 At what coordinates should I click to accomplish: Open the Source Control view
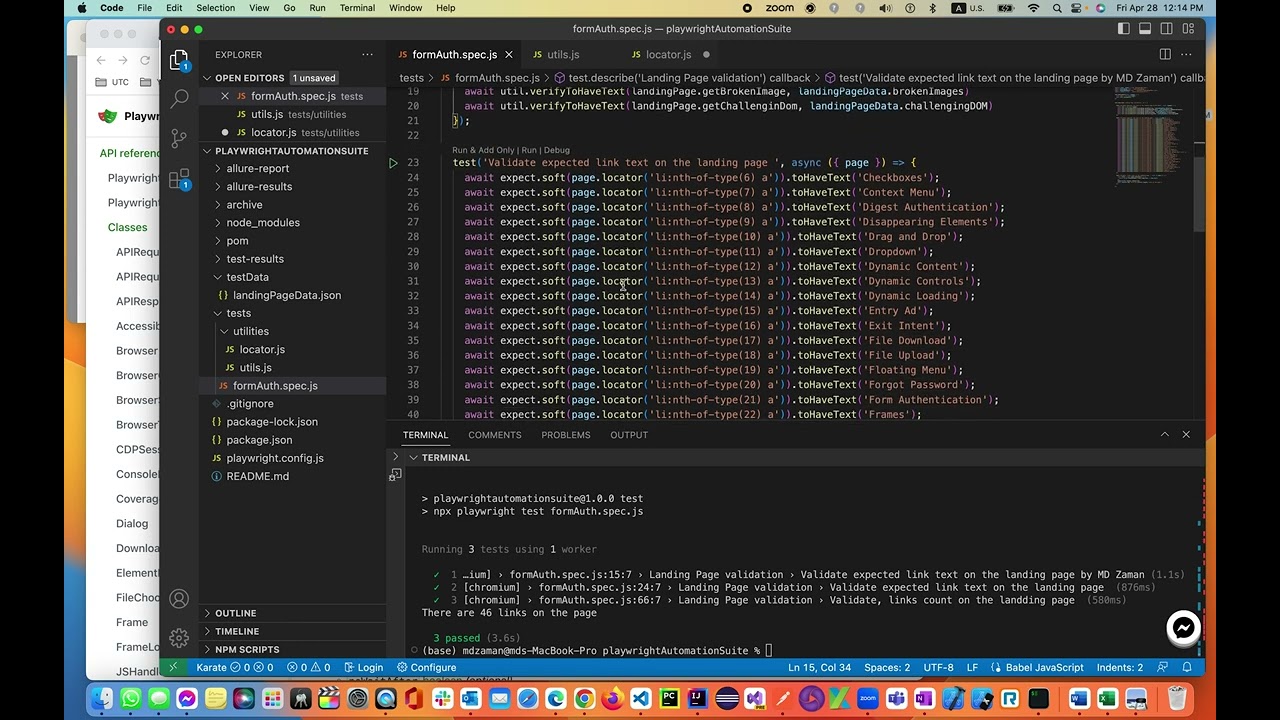[x=179, y=137]
